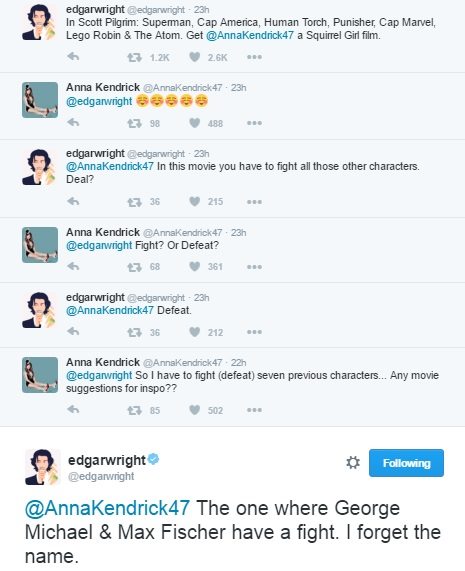
Task: Like the 'movie suggestions for inspo' tweet
Action: coord(195,410)
